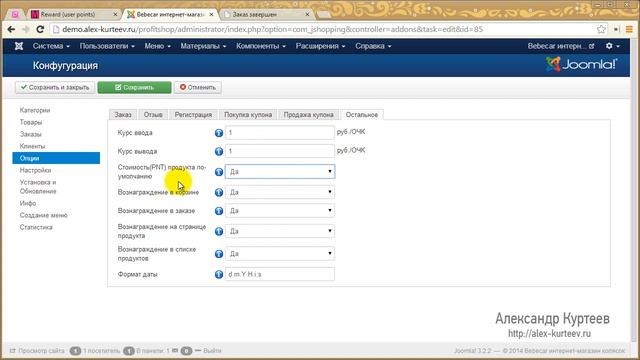Open the settings gear menu
The image size is (640, 360).
(x=612, y=46)
